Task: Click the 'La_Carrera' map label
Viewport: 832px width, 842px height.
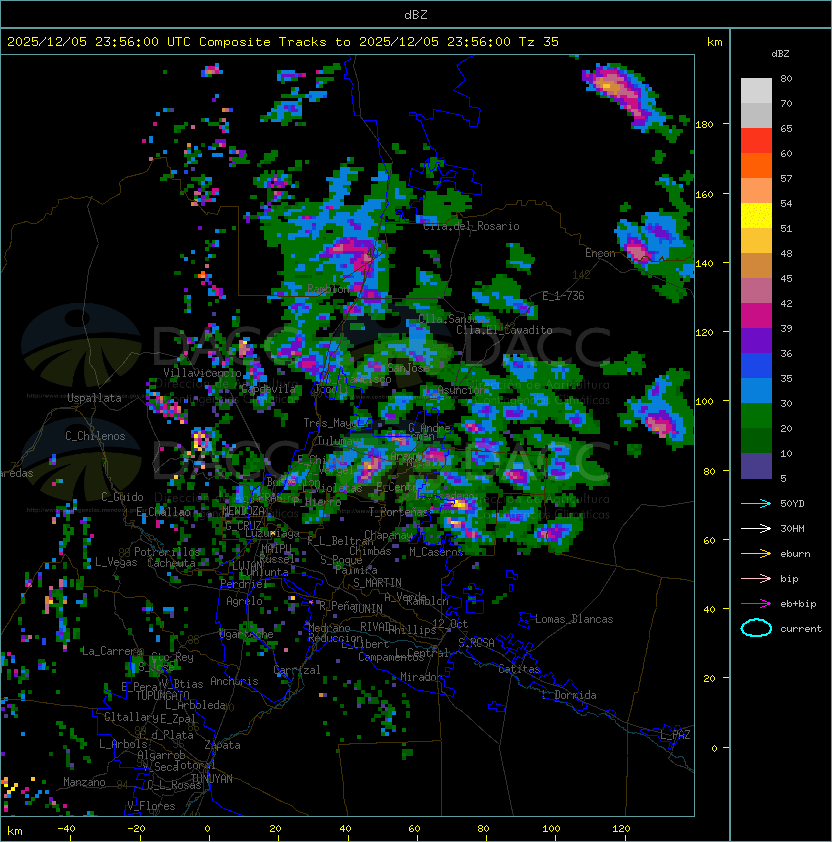Action: 112,651
